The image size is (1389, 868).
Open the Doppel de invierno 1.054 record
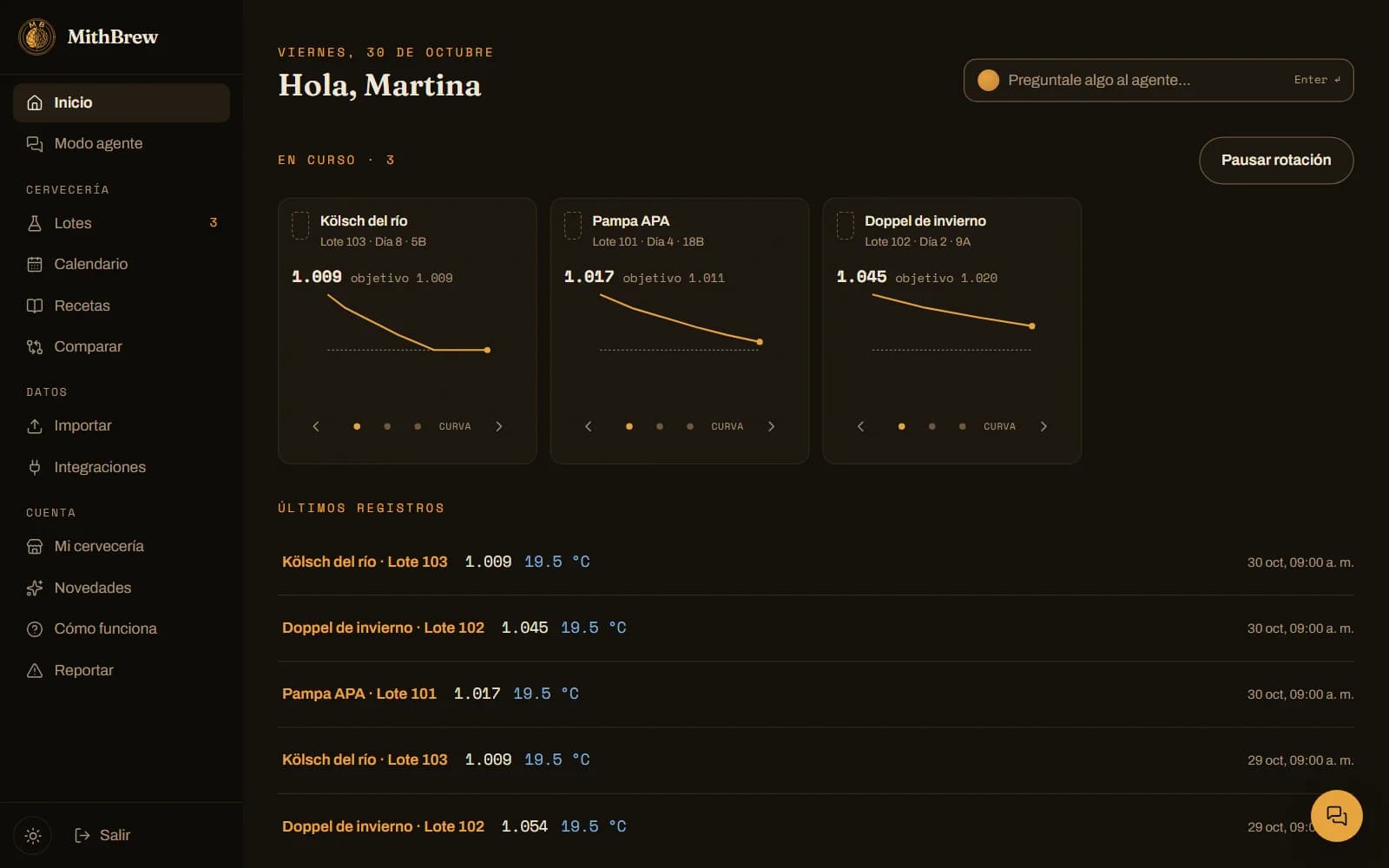[816, 826]
